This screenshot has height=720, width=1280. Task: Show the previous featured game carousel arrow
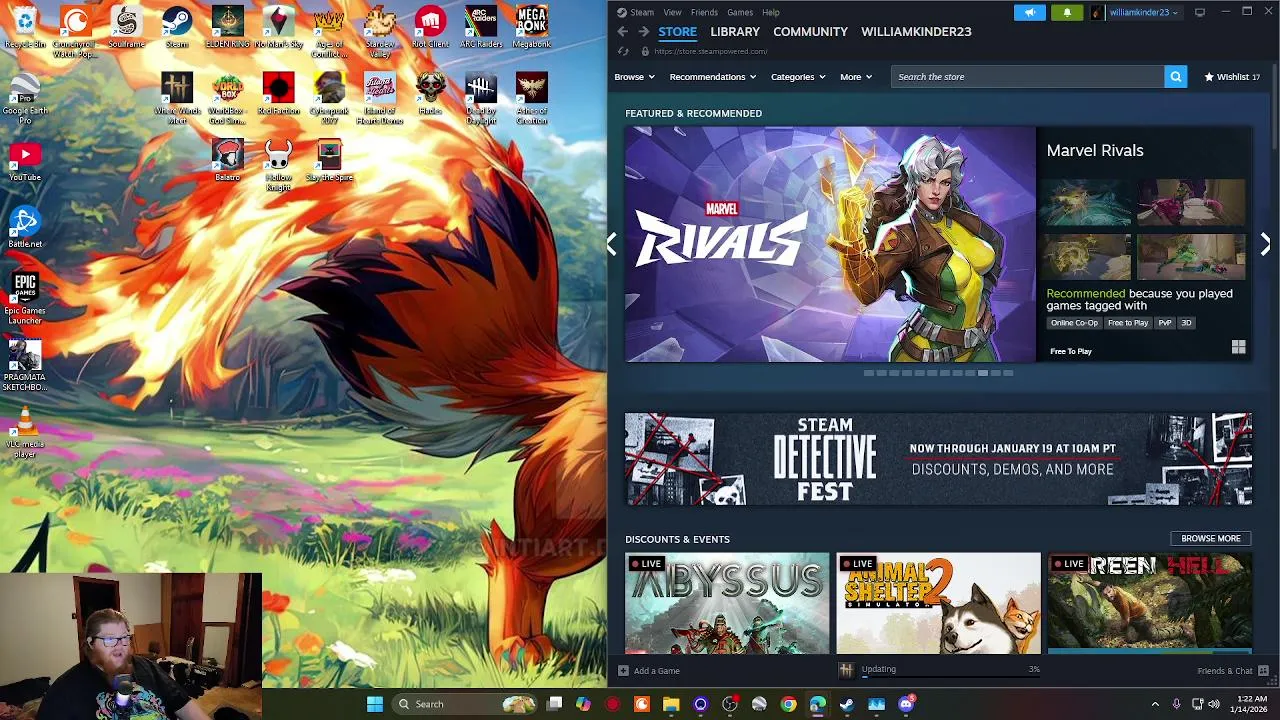[x=612, y=244]
